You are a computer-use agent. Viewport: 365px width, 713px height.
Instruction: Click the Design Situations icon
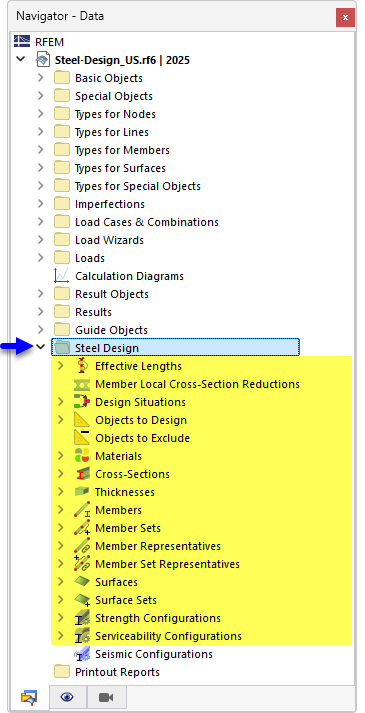coord(82,402)
